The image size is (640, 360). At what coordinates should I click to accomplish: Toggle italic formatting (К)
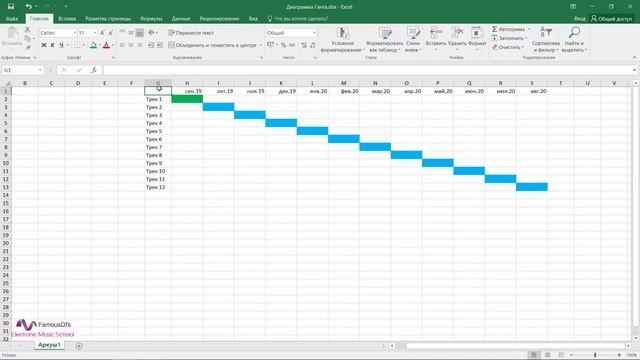(52, 45)
